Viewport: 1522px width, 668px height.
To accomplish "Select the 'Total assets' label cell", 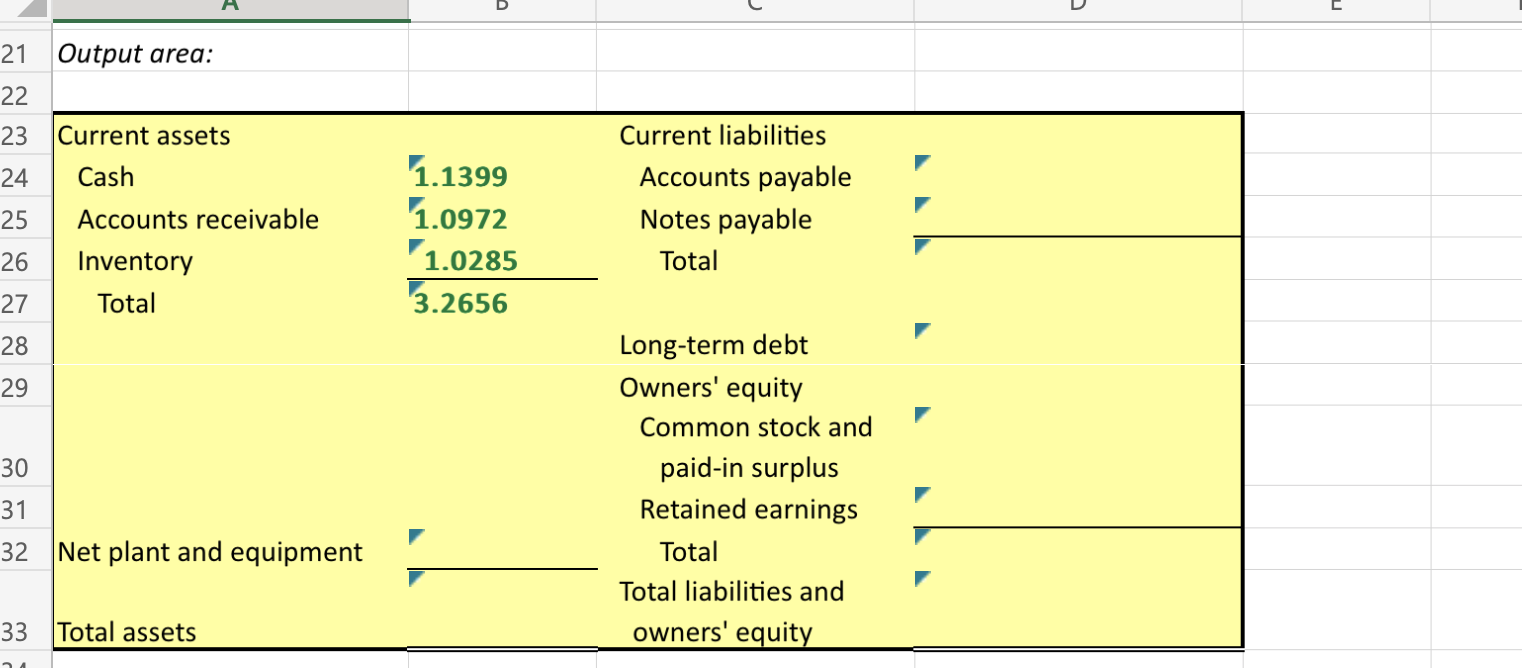I will tap(229, 609).
